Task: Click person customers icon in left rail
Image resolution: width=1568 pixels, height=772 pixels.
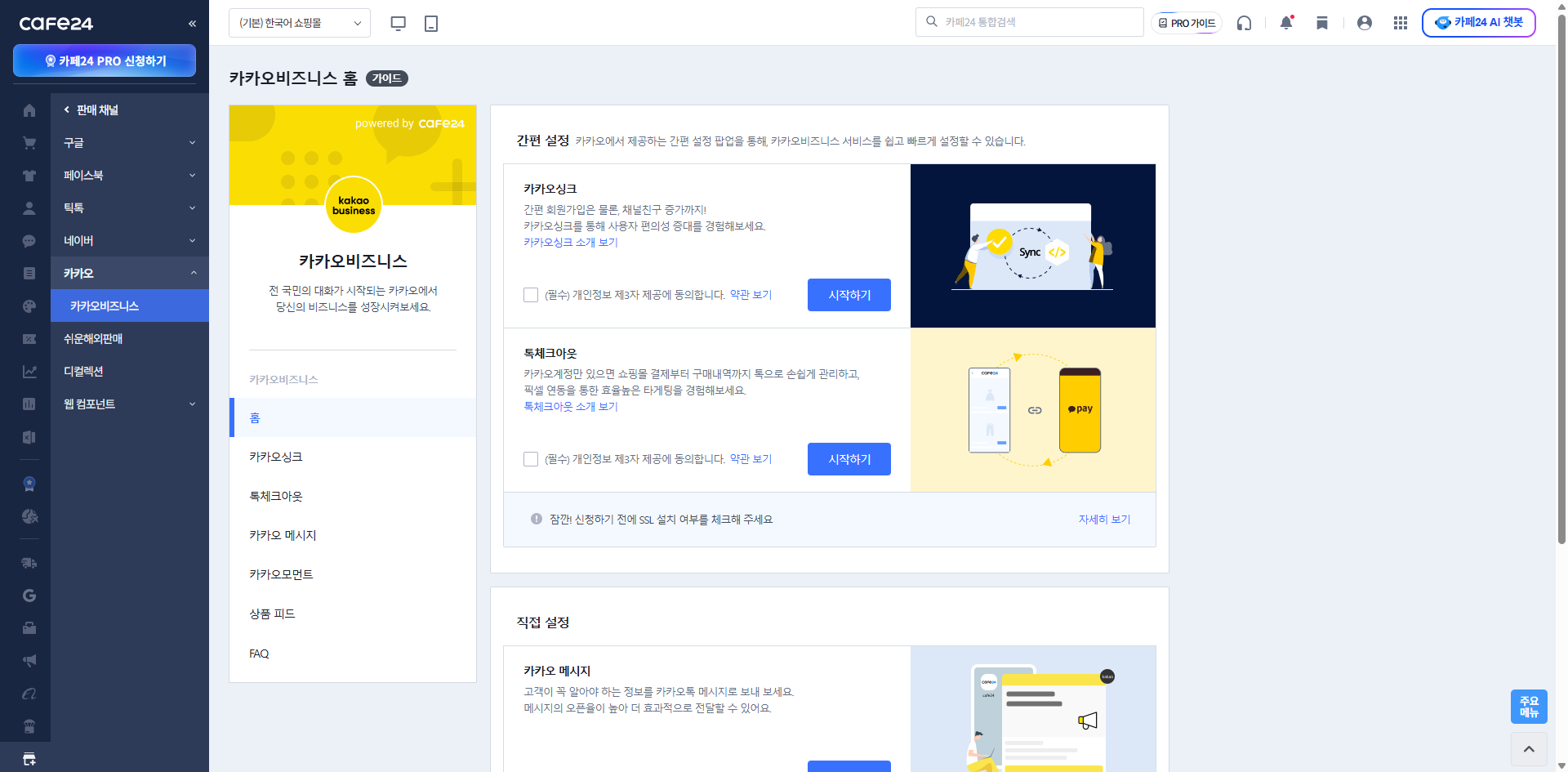Action: coord(29,208)
